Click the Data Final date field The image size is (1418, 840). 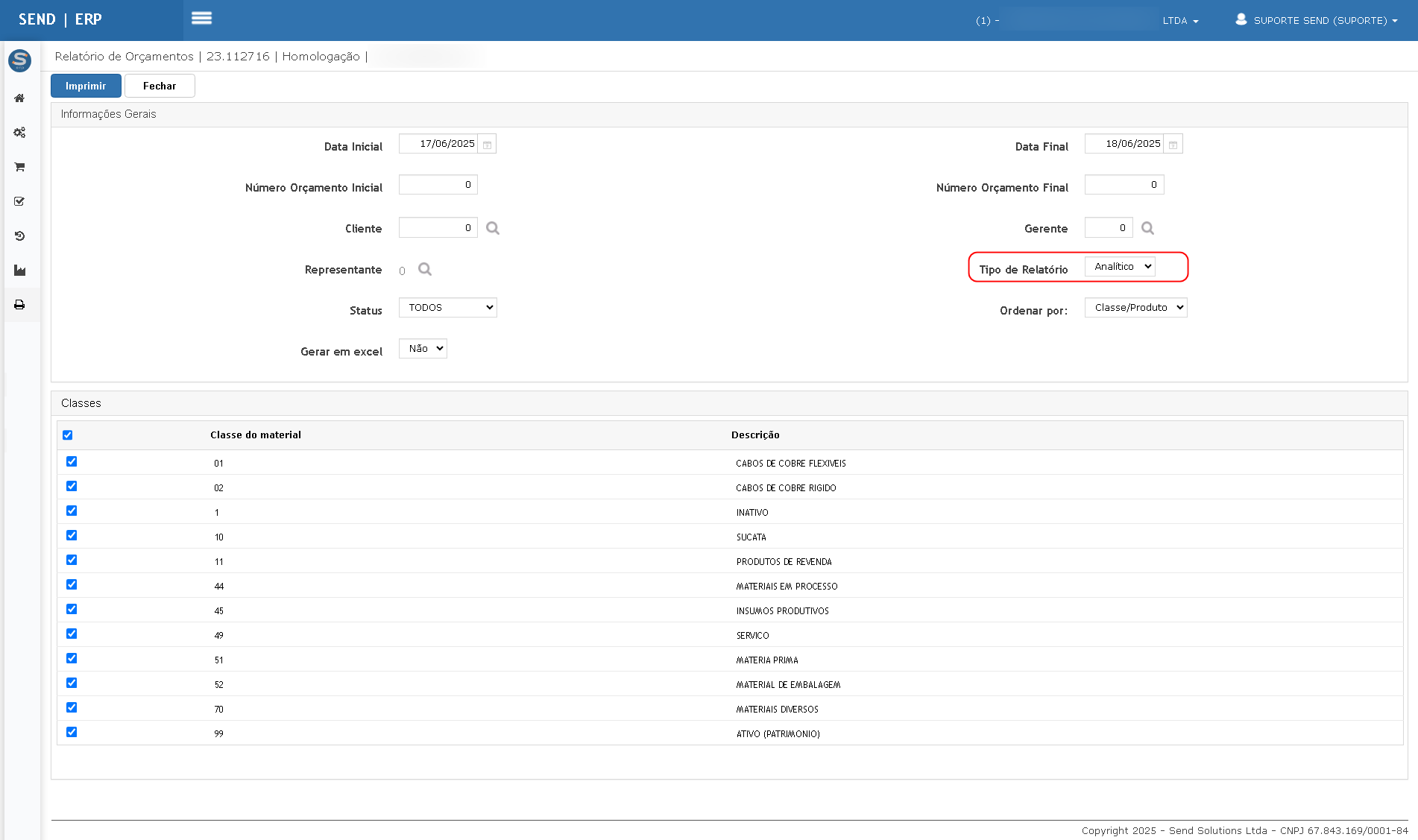tap(1124, 144)
